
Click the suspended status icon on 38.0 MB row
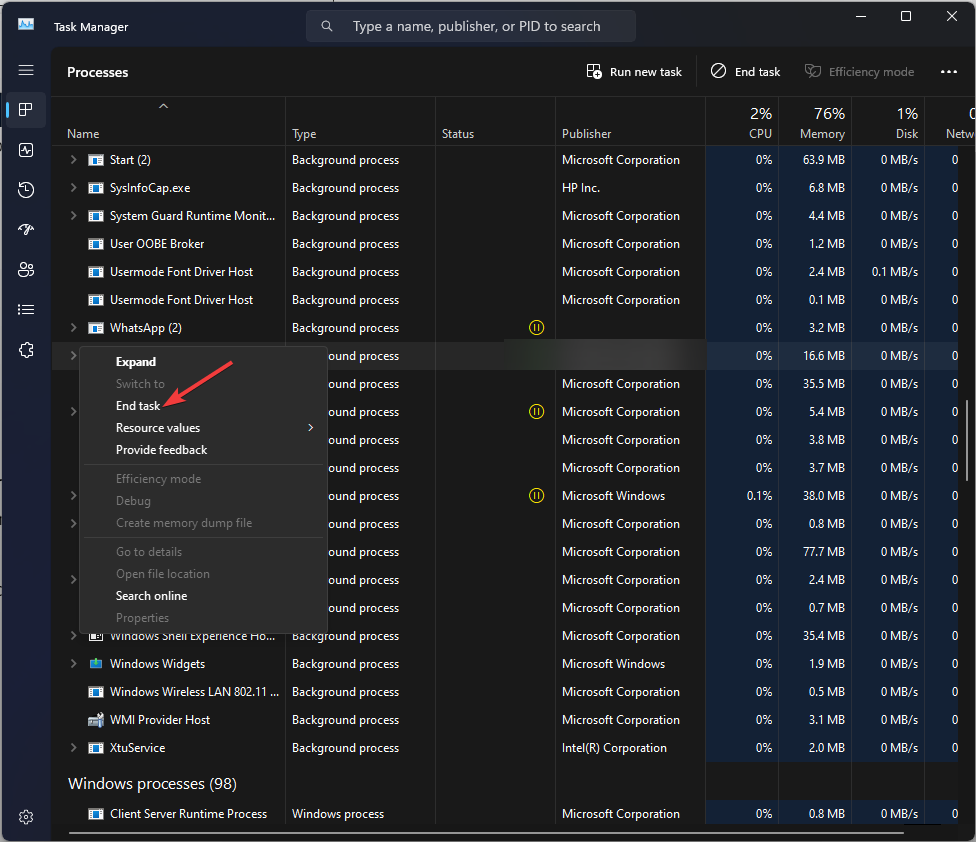pos(537,495)
